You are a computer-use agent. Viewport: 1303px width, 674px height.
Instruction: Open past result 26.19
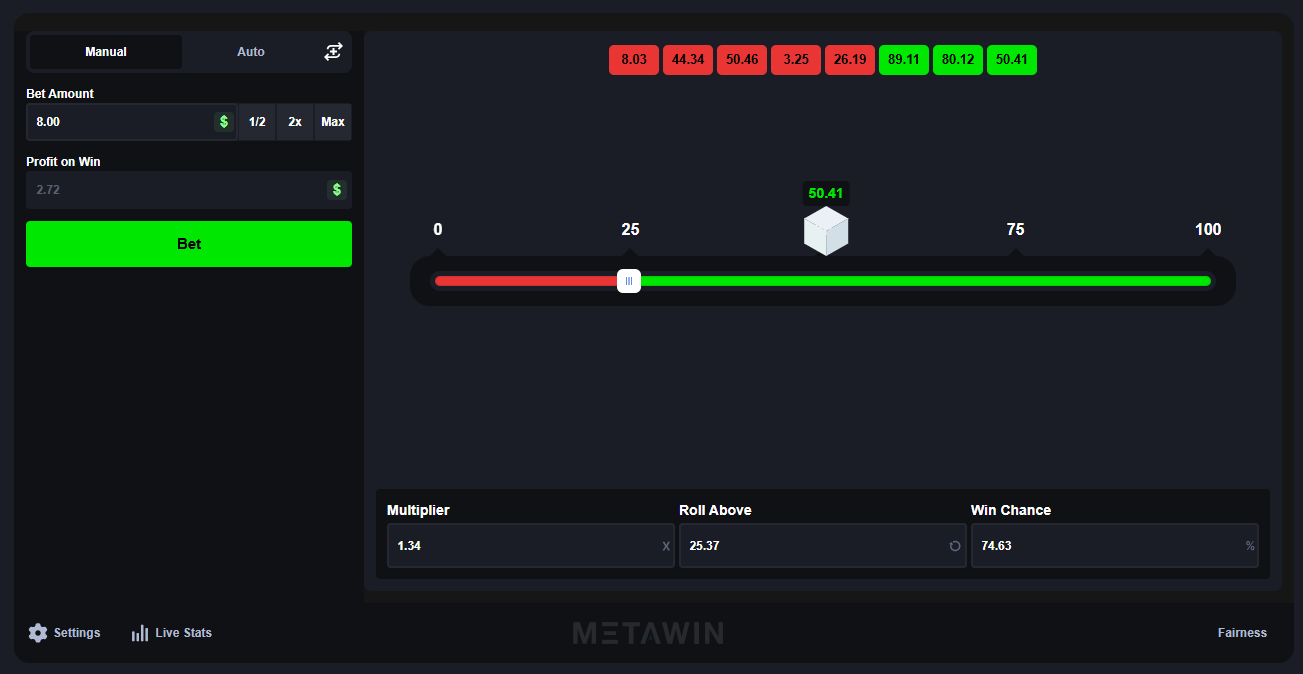(x=850, y=60)
